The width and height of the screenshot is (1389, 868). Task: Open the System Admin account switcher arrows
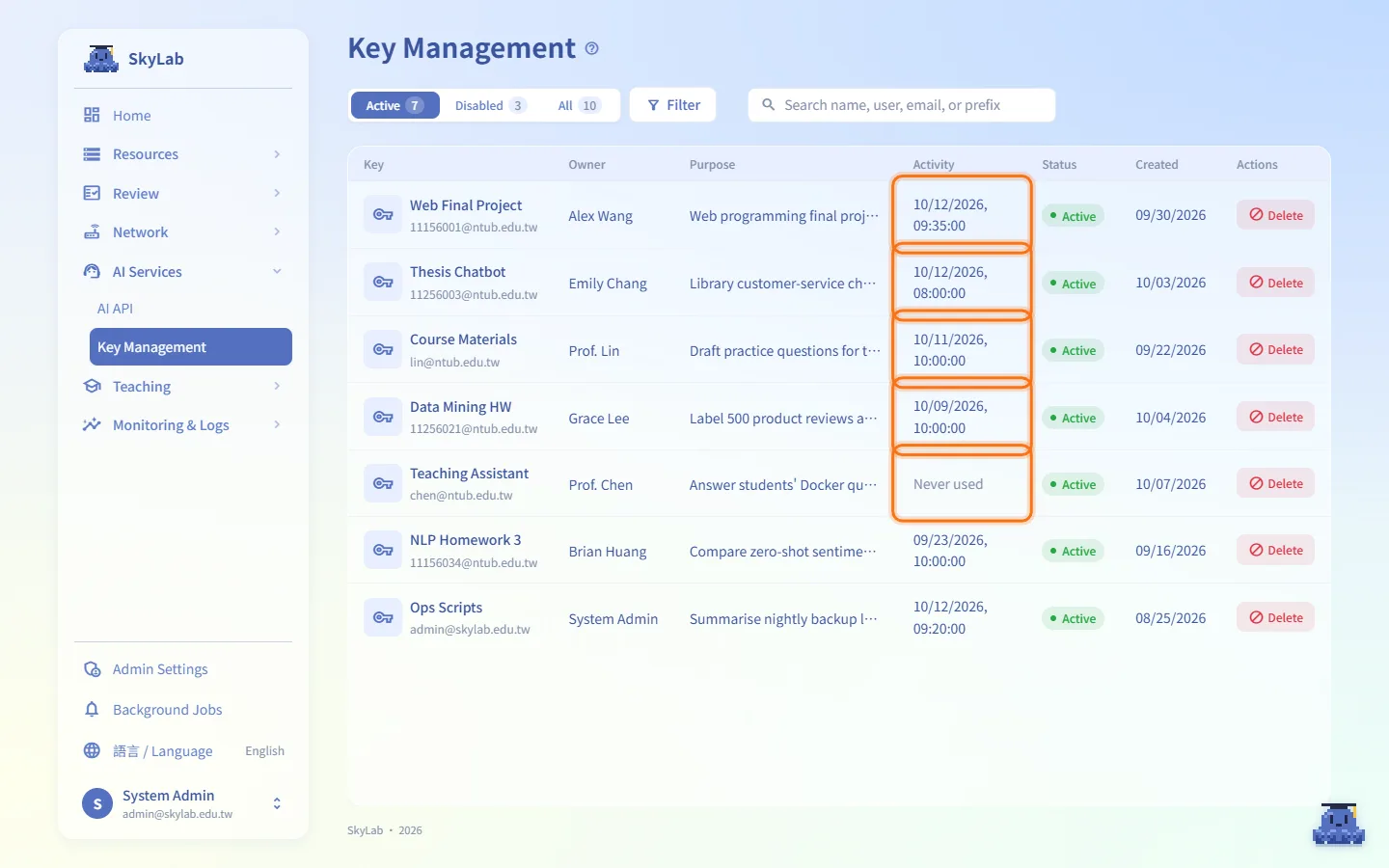pyautogui.click(x=277, y=803)
